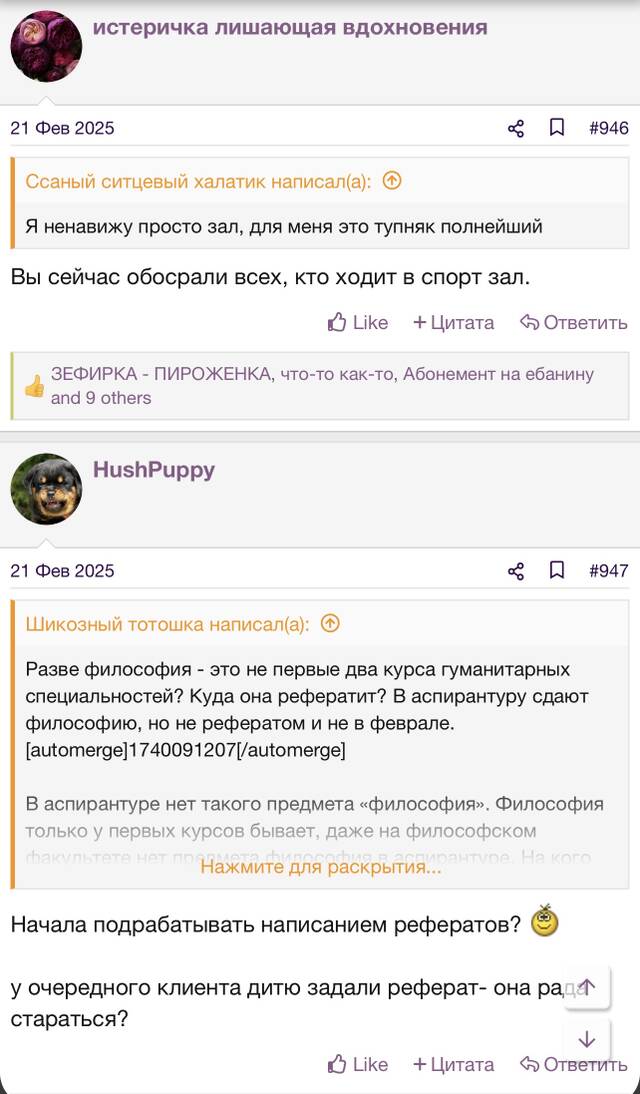This screenshot has height=1094, width=640.
Task: Jump to quoted post by Шикозный тотошка
Action: 329,624
